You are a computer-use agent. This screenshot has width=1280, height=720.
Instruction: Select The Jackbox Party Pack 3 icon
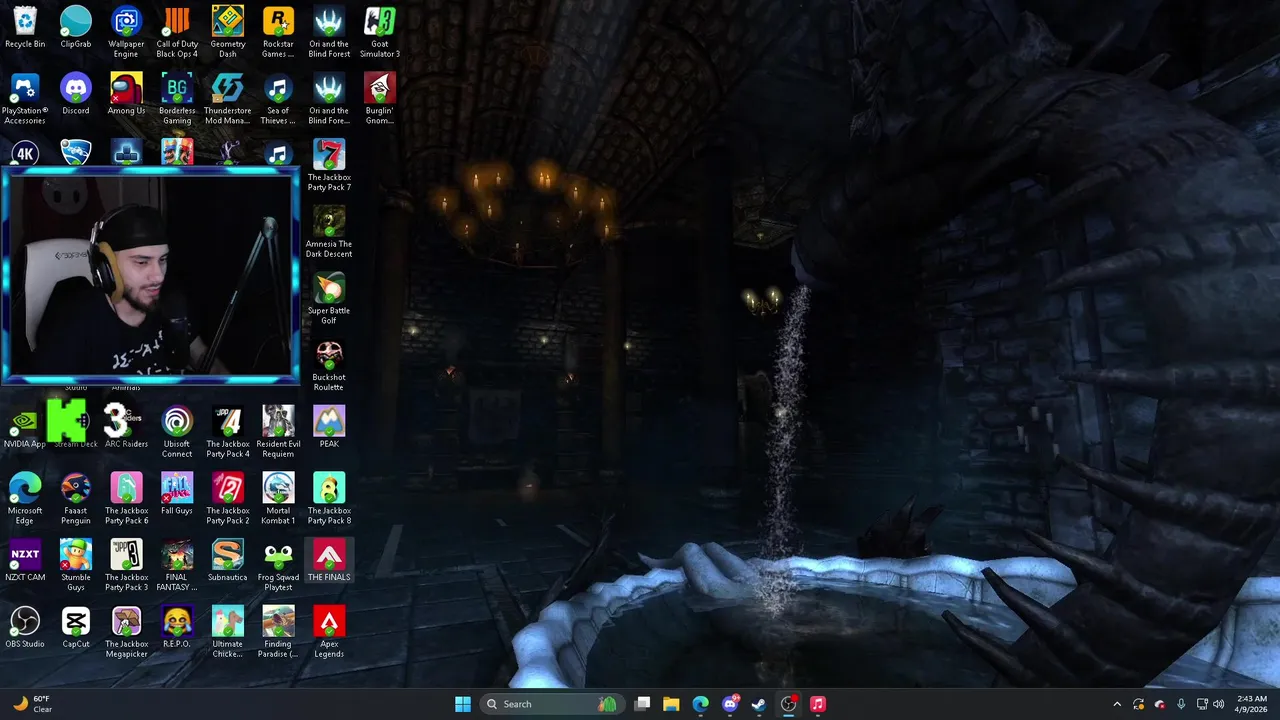pos(126,566)
